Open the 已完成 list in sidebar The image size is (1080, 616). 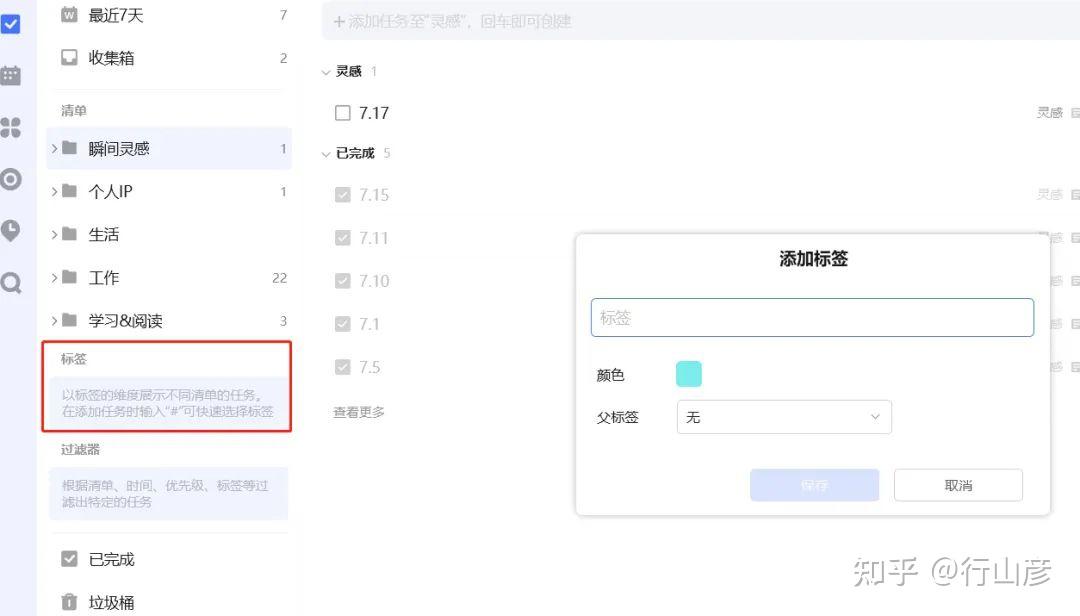tap(111, 559)
